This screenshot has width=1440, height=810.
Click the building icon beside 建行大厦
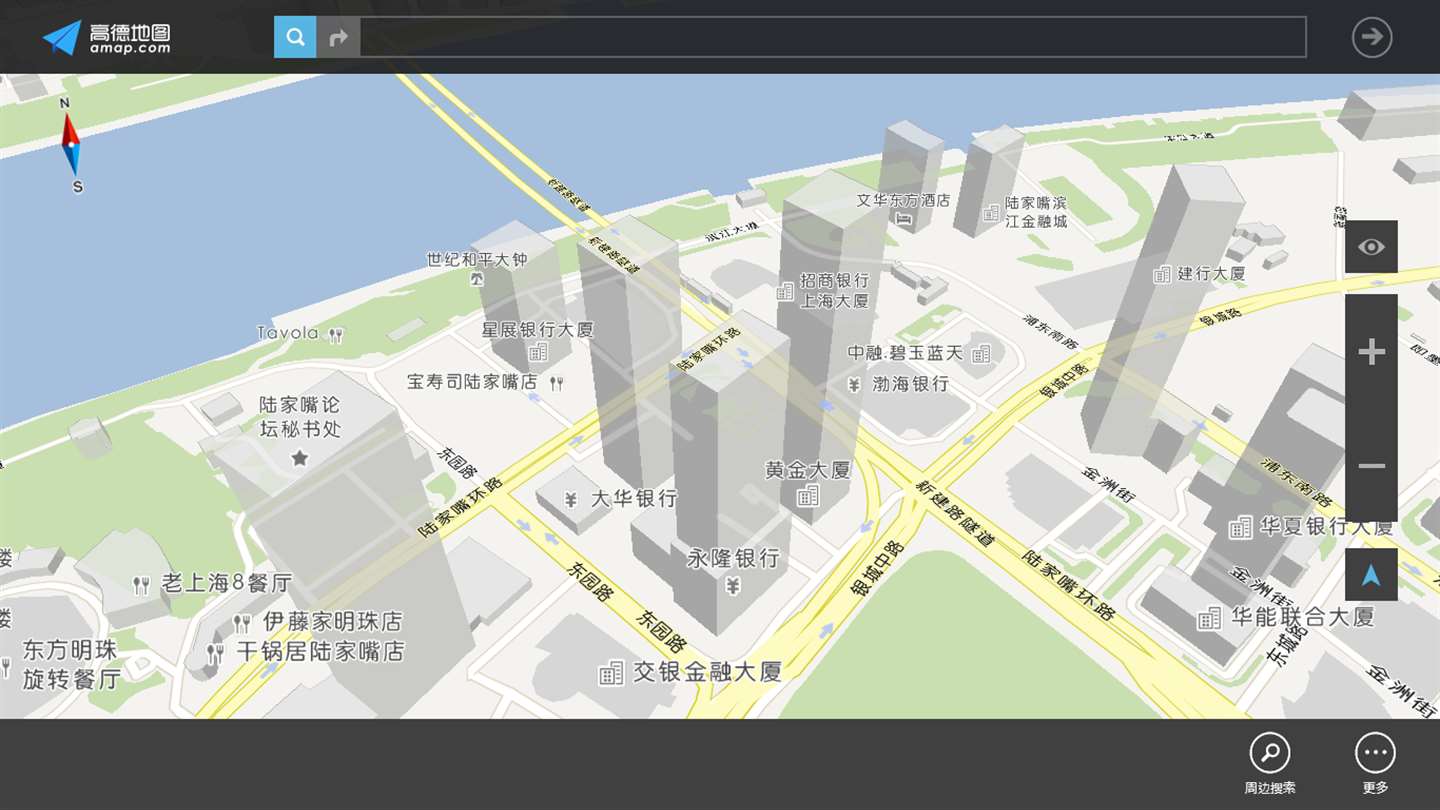tap(1162, 273)
